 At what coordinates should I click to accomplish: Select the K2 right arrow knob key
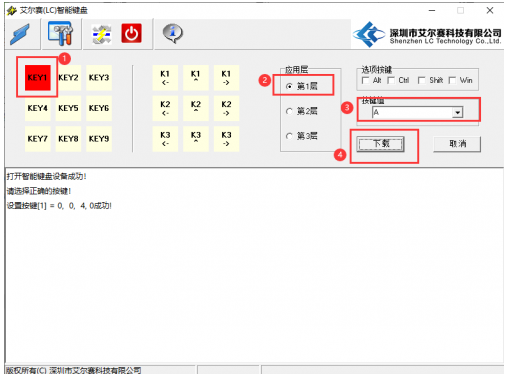[226, 108]
